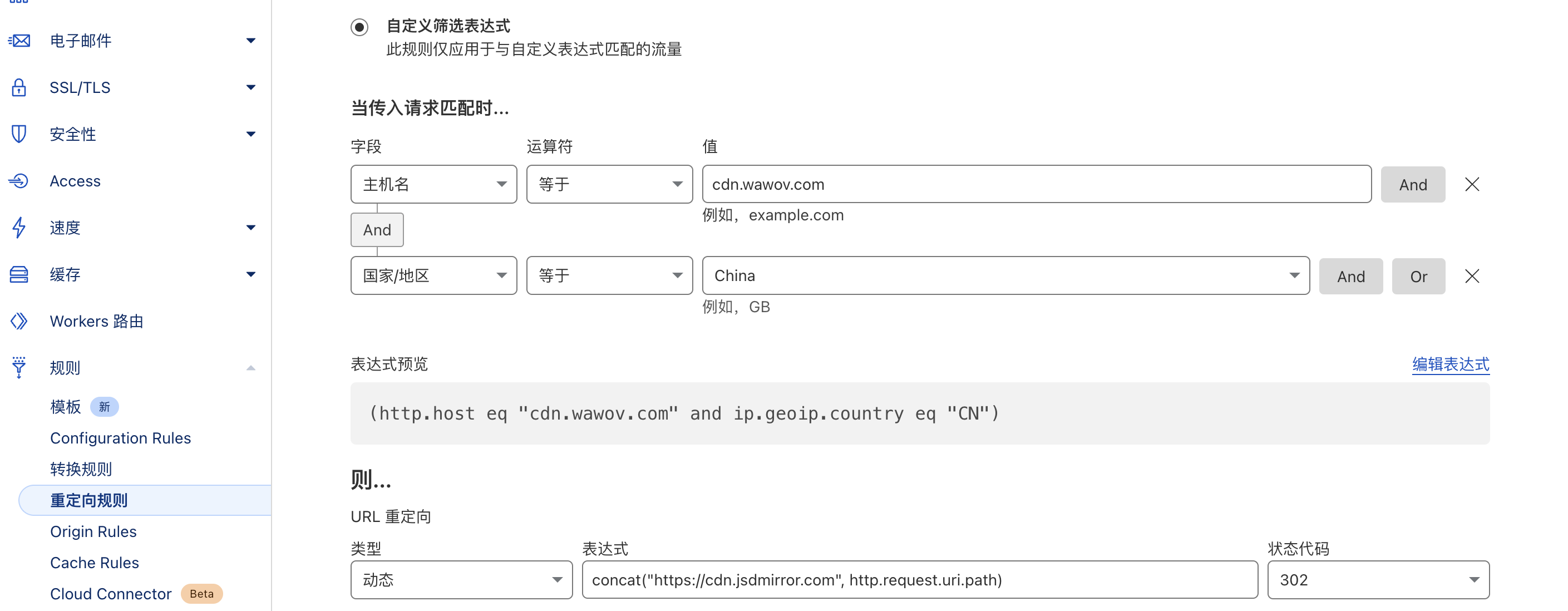Open the 302 status code dropdown
This screenshot has height=611, width=1568.
1378,580
